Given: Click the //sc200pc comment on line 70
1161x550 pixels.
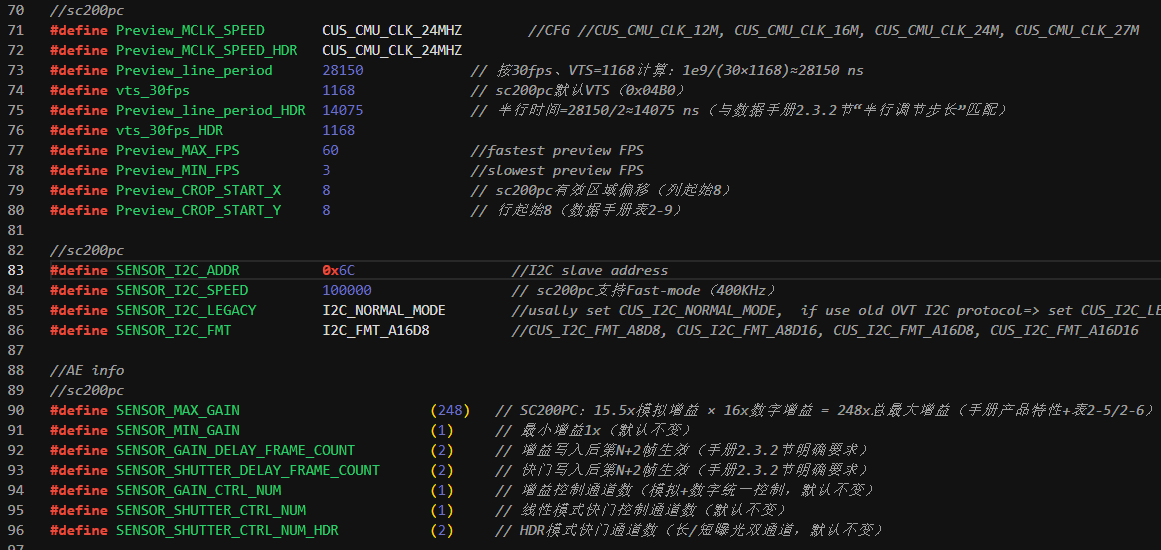Looking at the screenshot, I should click(x=87, y=10).
